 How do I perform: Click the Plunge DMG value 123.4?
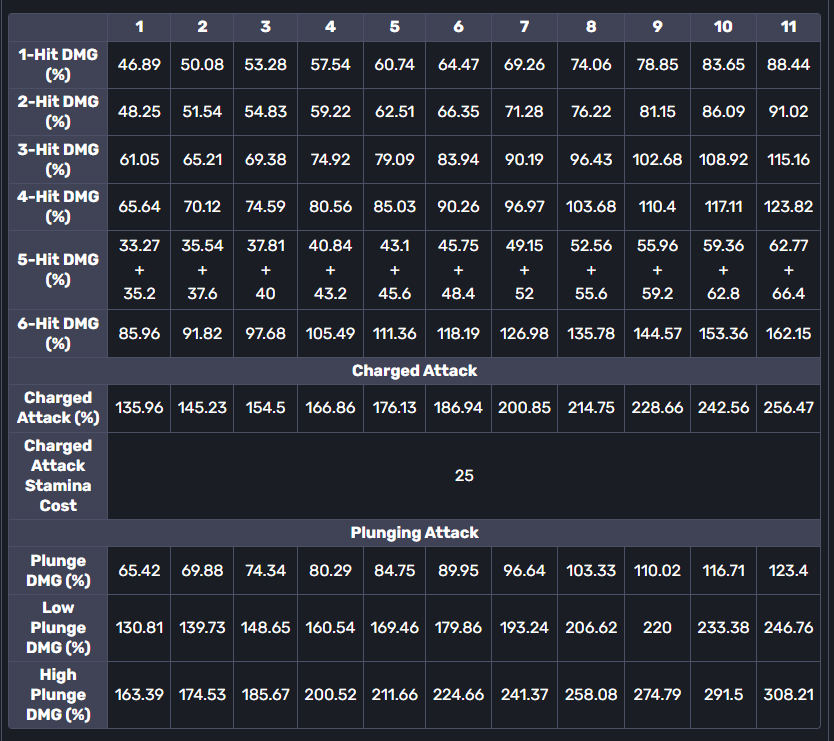pos(788,570)
